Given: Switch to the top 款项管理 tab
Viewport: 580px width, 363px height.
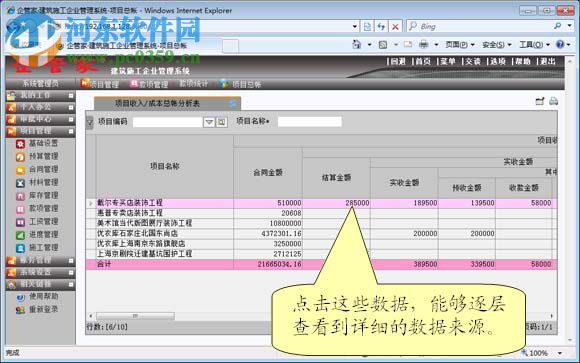Looking at the screenshot, I should tap(149, 84).
